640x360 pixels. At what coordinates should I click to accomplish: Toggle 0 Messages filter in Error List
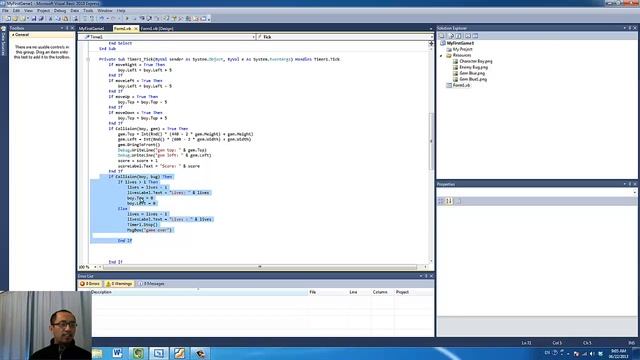click(151, 284)
